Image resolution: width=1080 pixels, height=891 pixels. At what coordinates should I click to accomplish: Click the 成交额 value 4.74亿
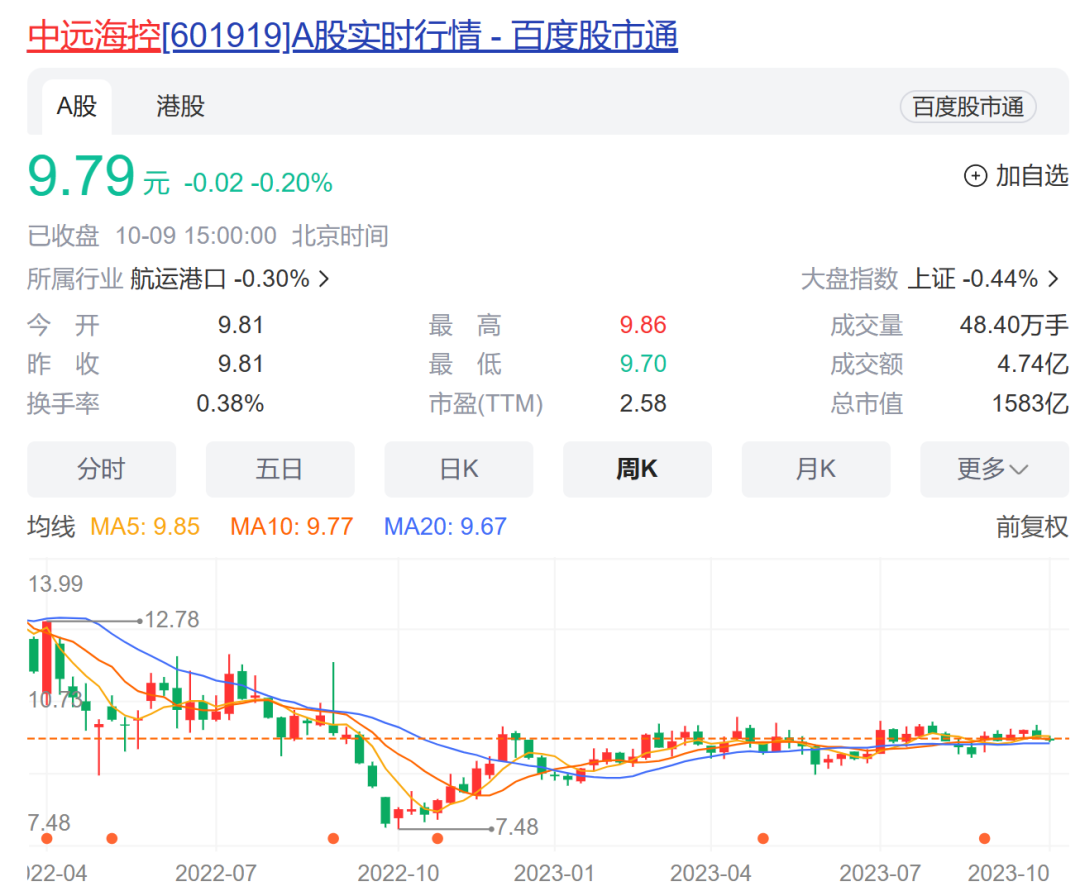tap(1032, 364)
